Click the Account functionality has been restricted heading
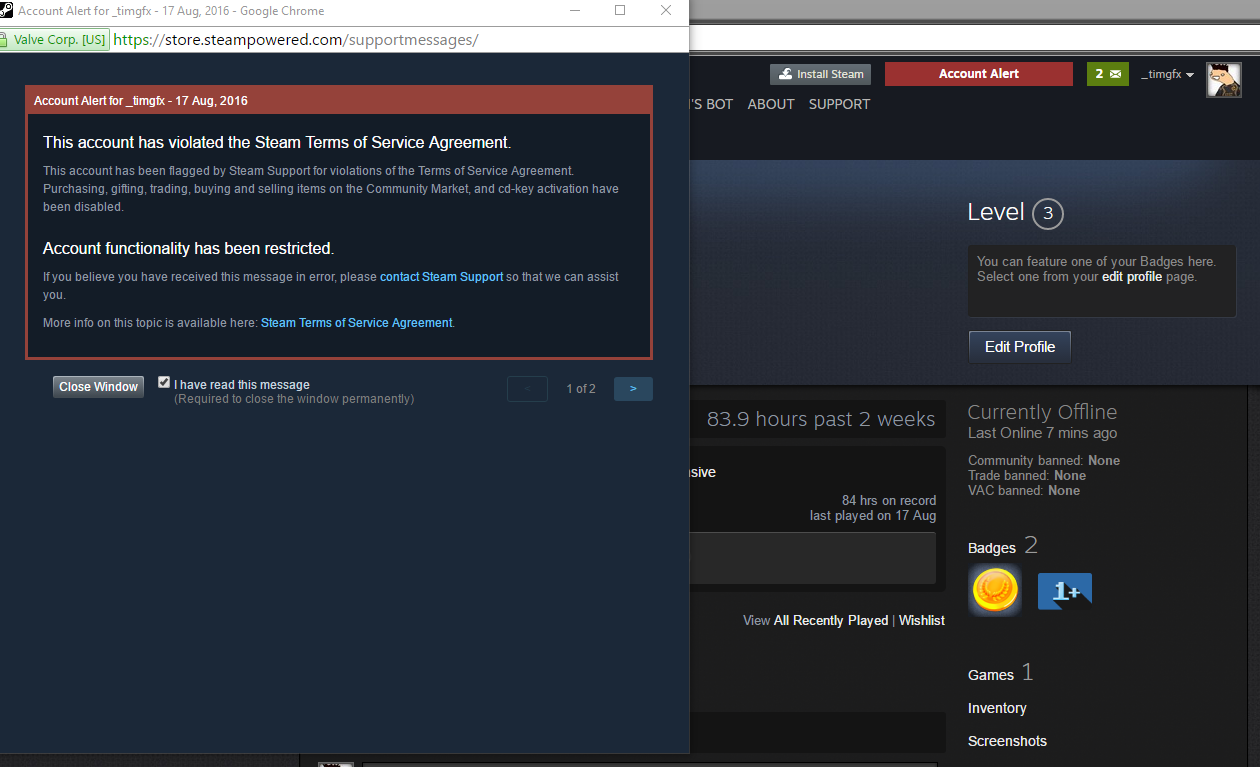 tap(188, 249)
